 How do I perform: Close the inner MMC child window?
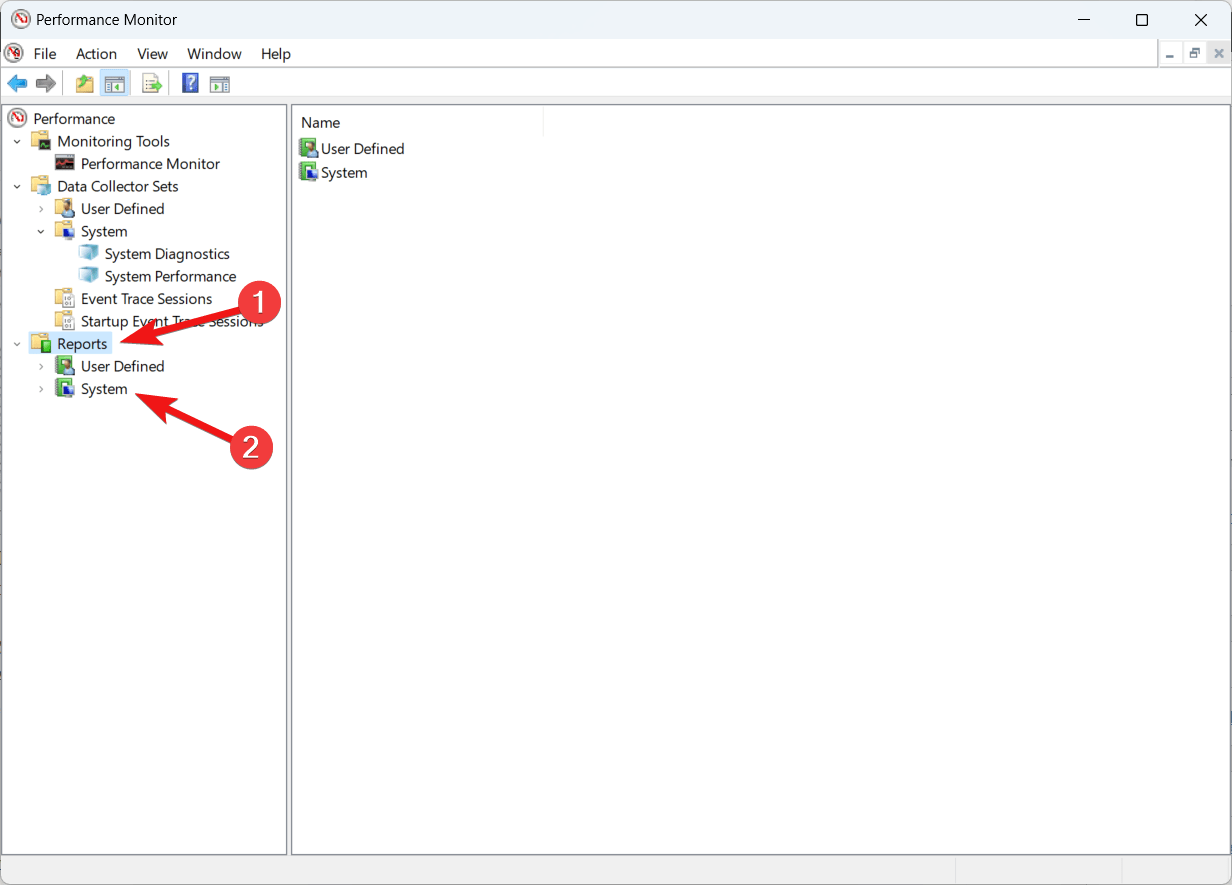pyautogui.click(x=1219, y=53)
